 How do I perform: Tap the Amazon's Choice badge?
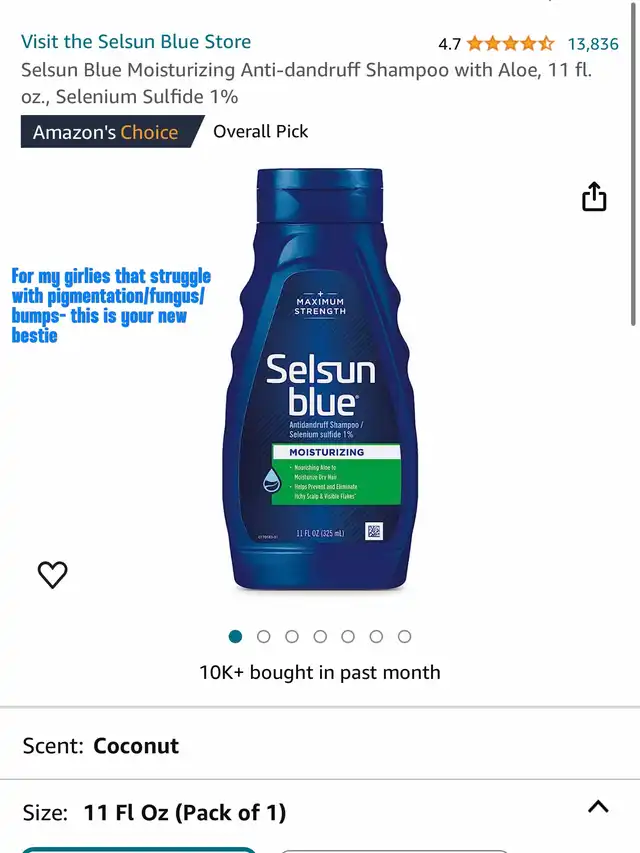[x=112, y=132]
